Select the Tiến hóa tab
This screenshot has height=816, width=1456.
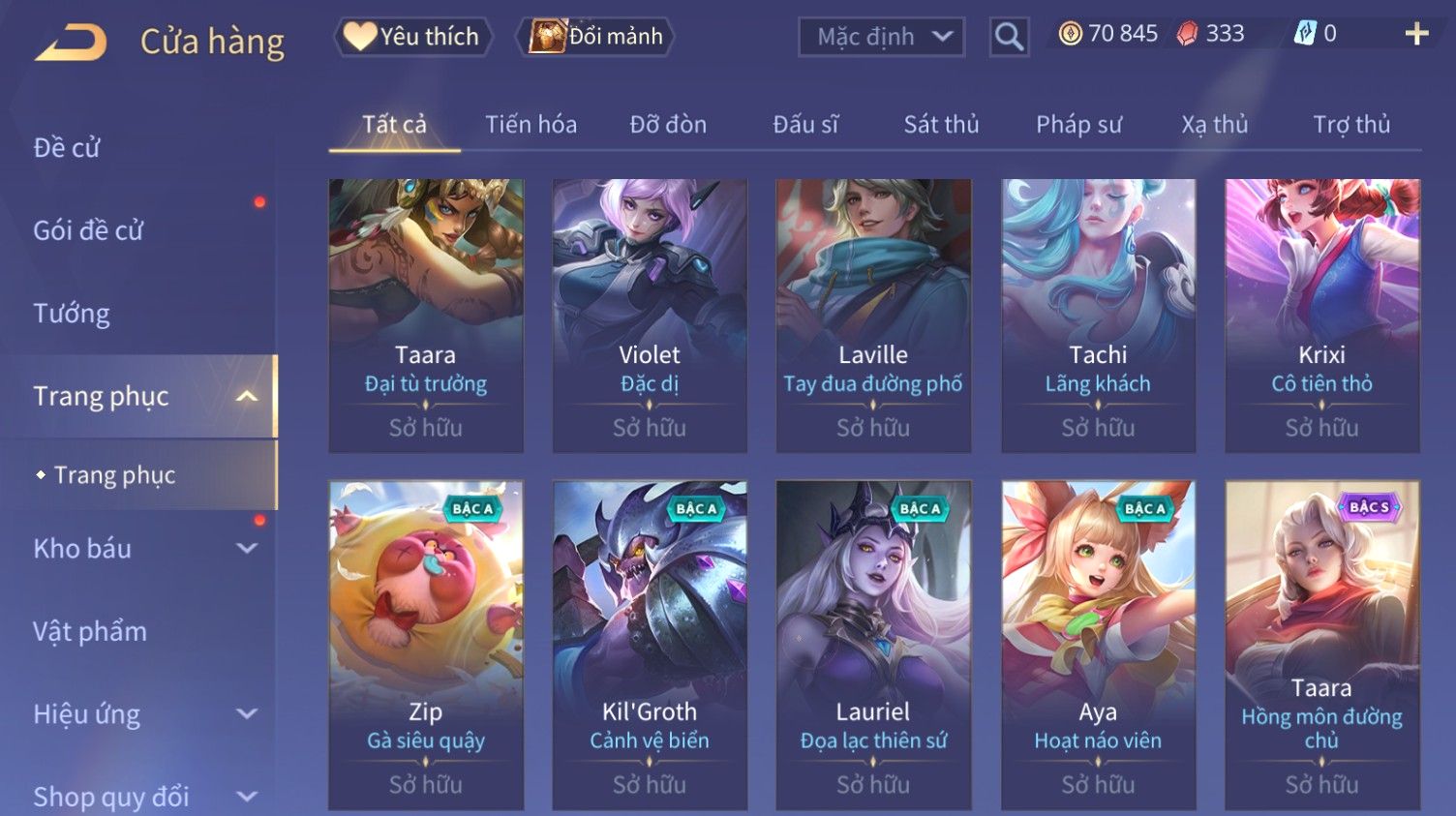point(531,124)
